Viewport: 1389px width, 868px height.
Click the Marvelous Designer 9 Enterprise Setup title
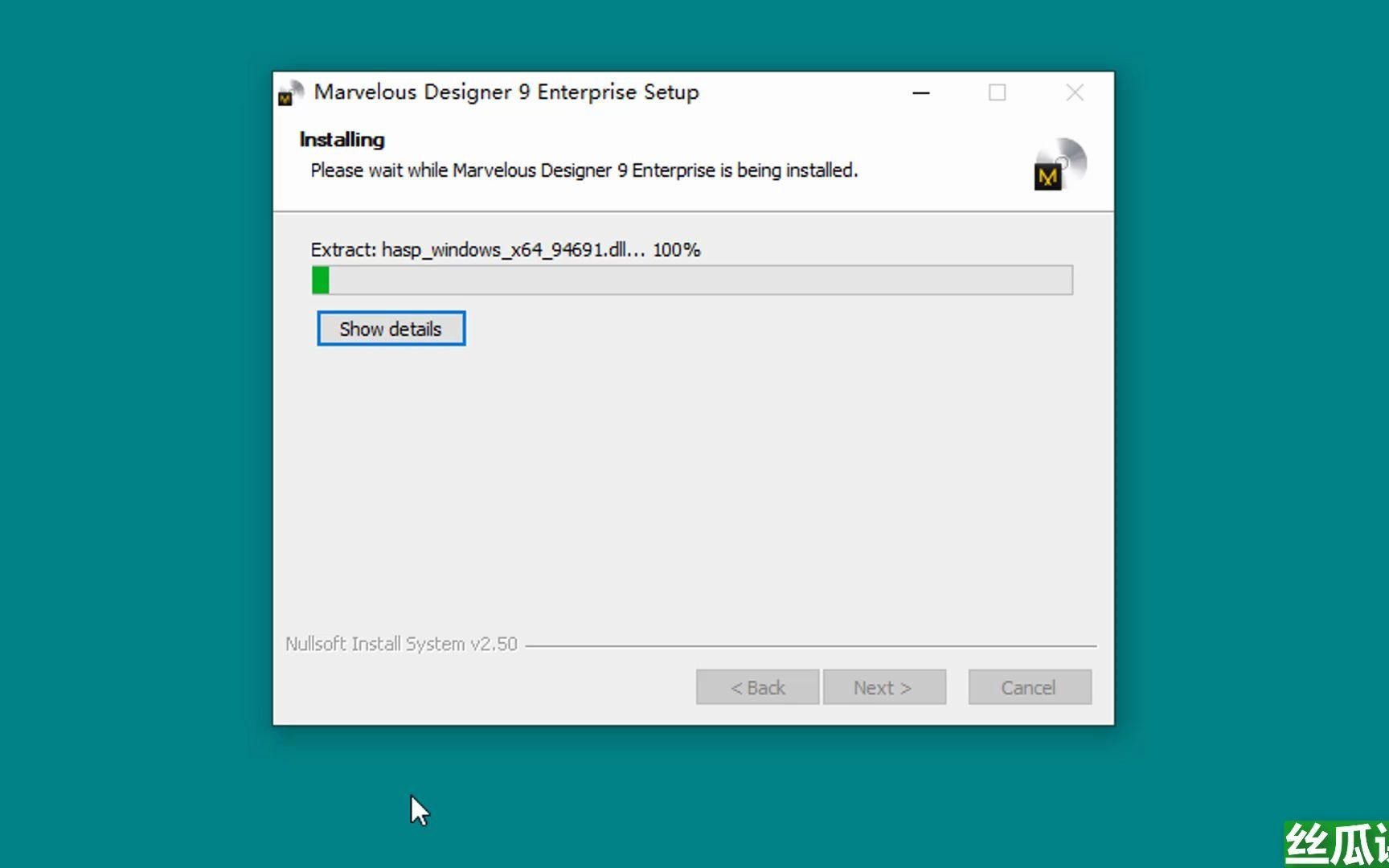[x=506, y=92]
